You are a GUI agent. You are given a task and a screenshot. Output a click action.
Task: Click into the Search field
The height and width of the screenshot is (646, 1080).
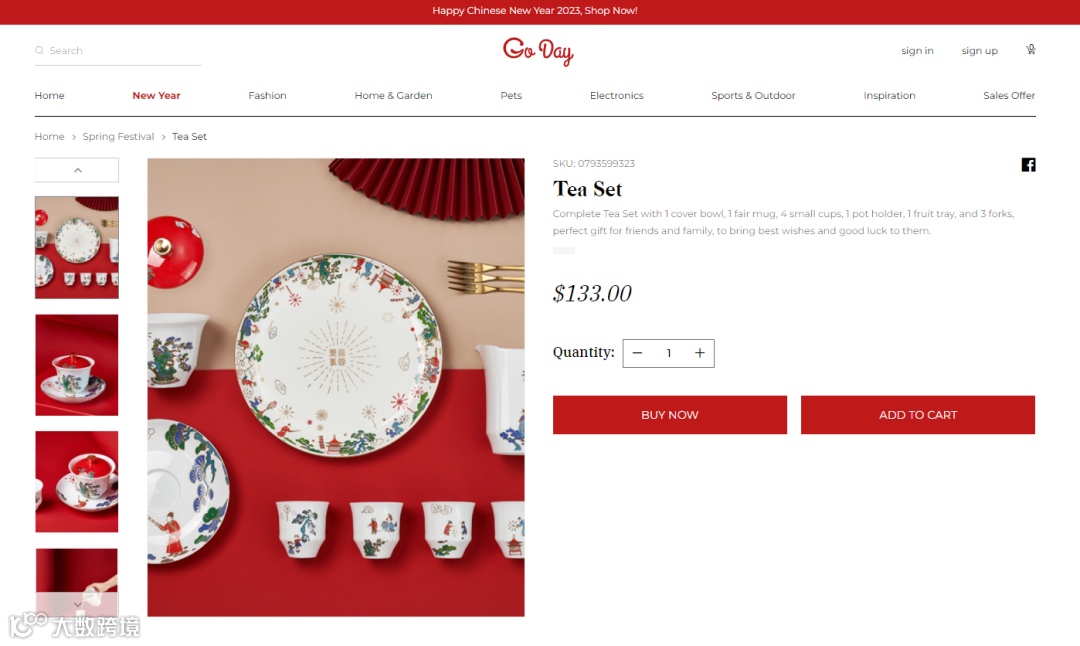pos(118,51)
